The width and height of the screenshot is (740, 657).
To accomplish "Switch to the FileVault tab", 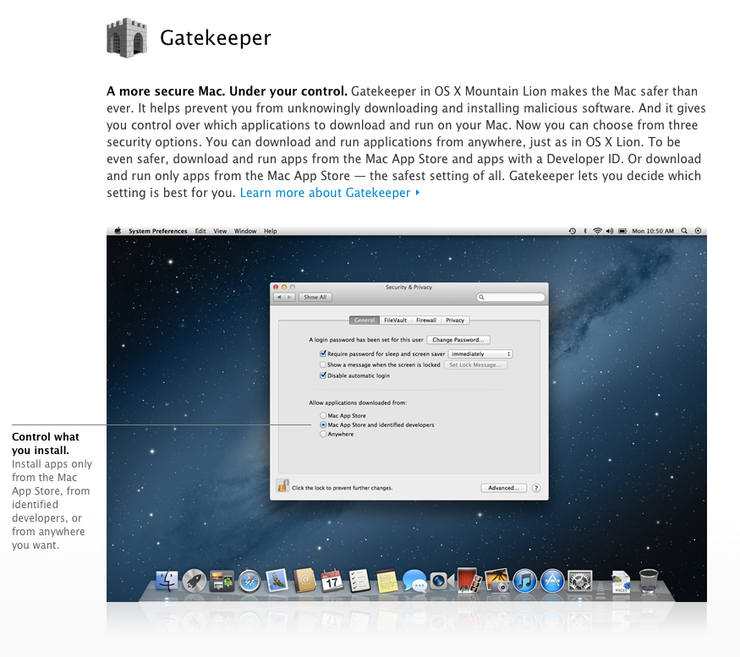I will [395, 320].
